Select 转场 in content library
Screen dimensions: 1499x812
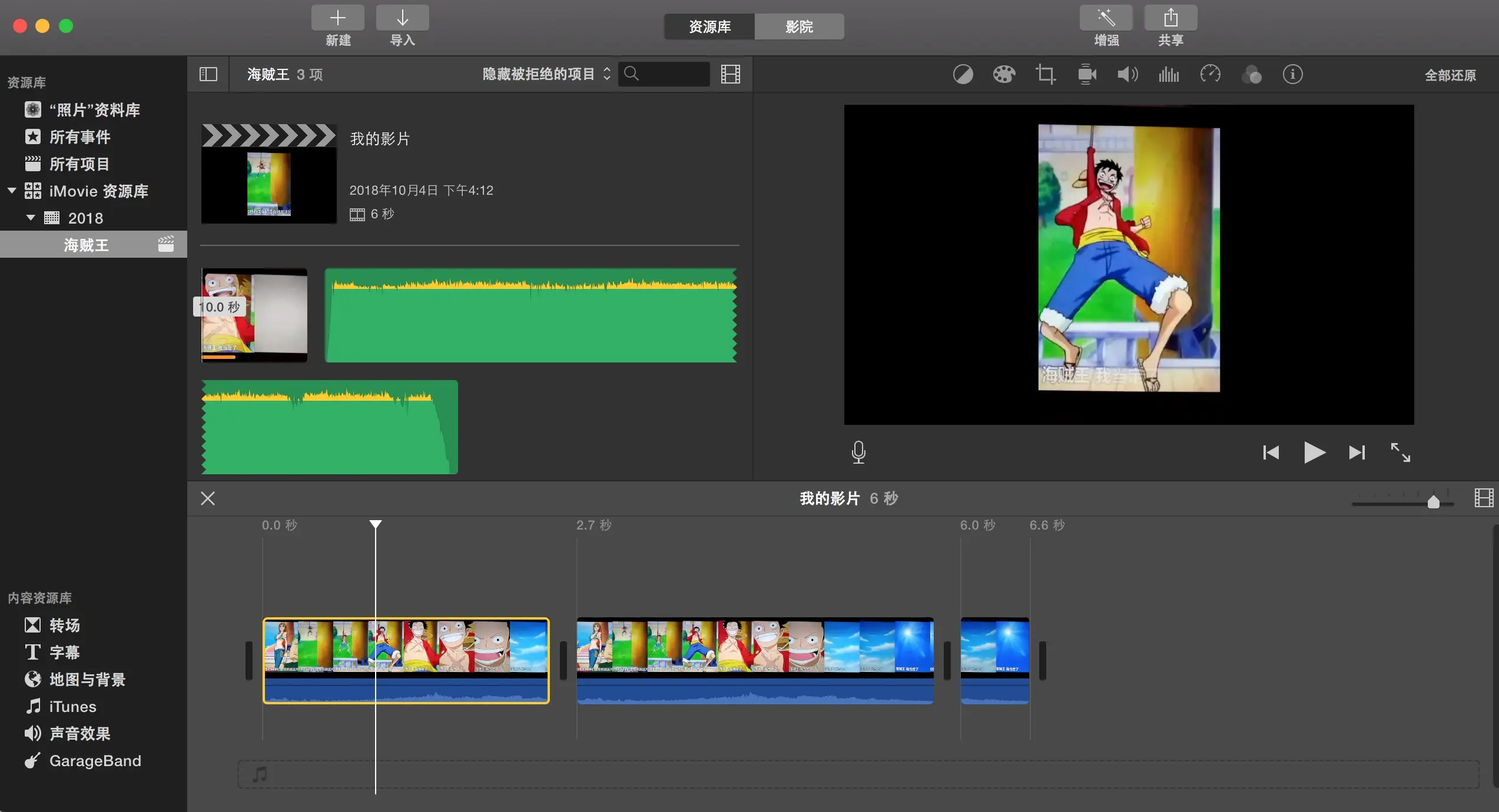point(64,625)
